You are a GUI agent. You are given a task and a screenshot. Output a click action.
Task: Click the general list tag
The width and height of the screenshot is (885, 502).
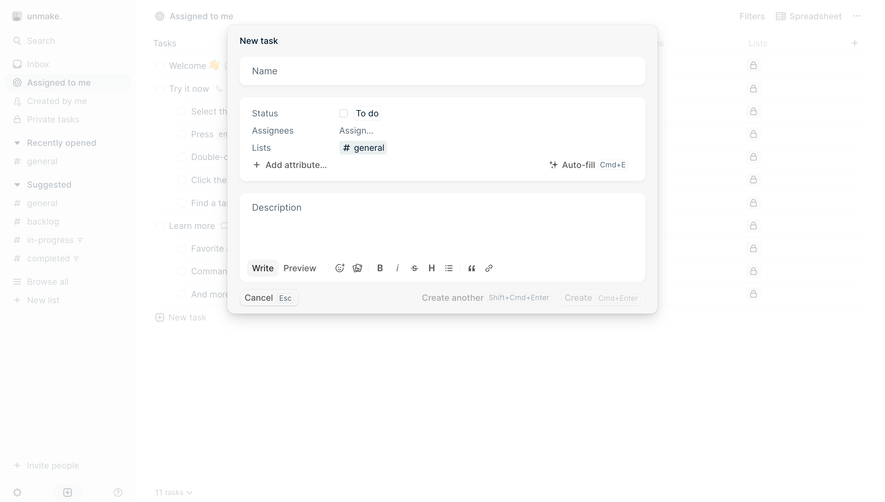click(x=363, y=148)
